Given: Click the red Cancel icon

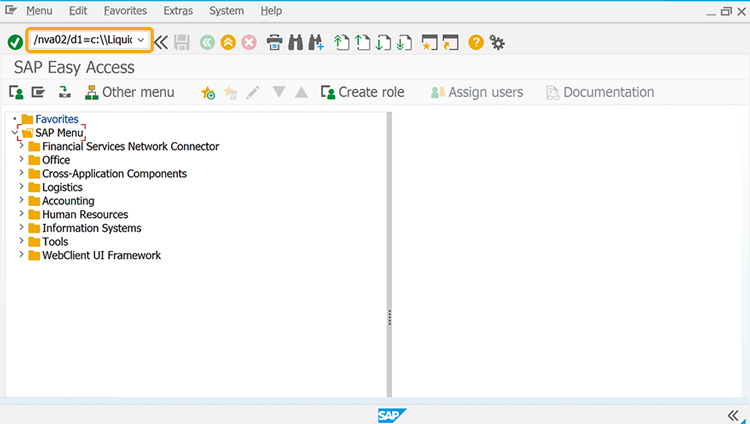Looking at the screenshot, I should (x=249, y=42).
